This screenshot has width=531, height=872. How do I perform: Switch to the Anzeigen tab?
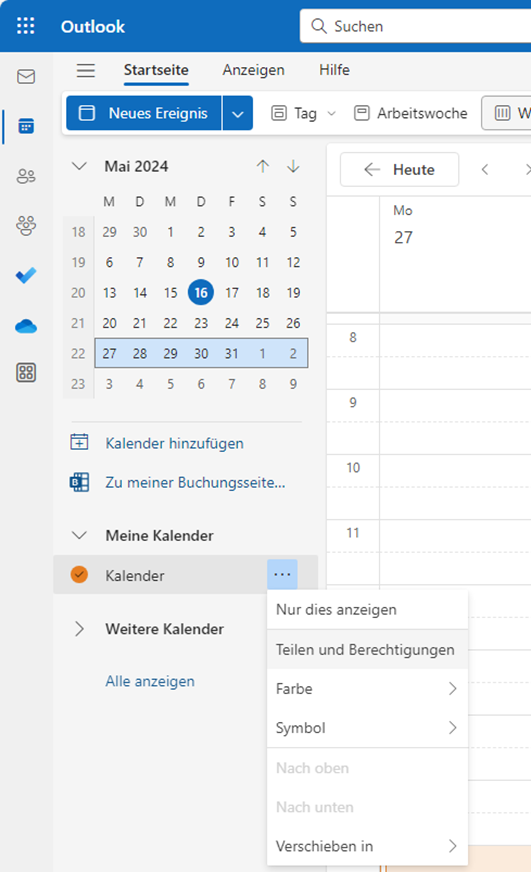[x=254, y=70]
